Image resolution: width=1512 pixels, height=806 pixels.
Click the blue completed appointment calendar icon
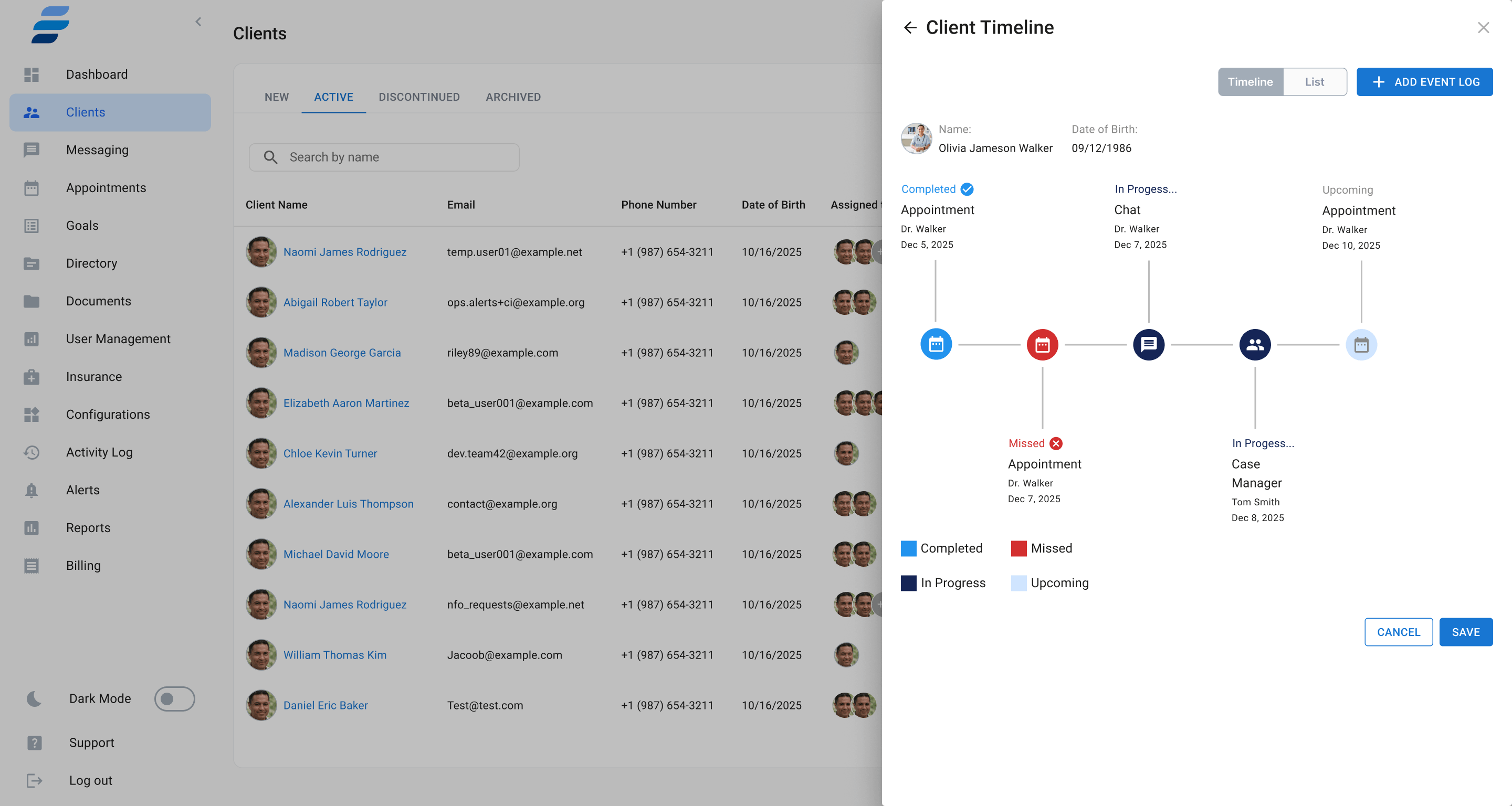pos(936,344)
